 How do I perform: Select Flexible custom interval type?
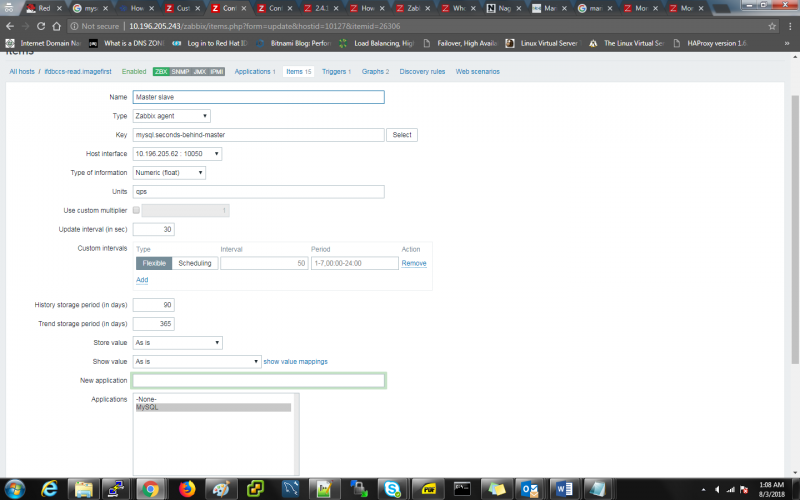(x=154, y=263)
